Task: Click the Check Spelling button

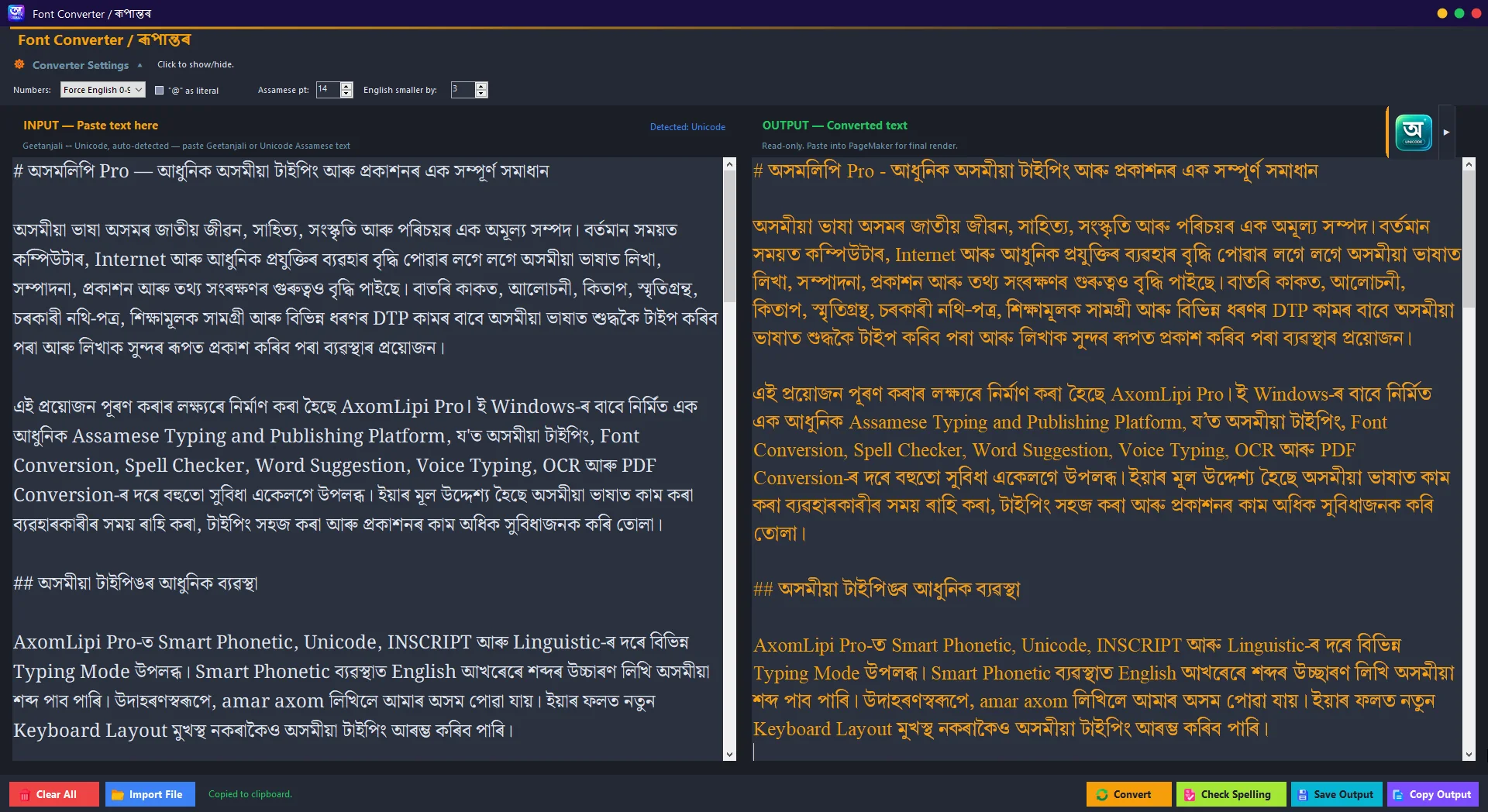Action: point(1231,794)
